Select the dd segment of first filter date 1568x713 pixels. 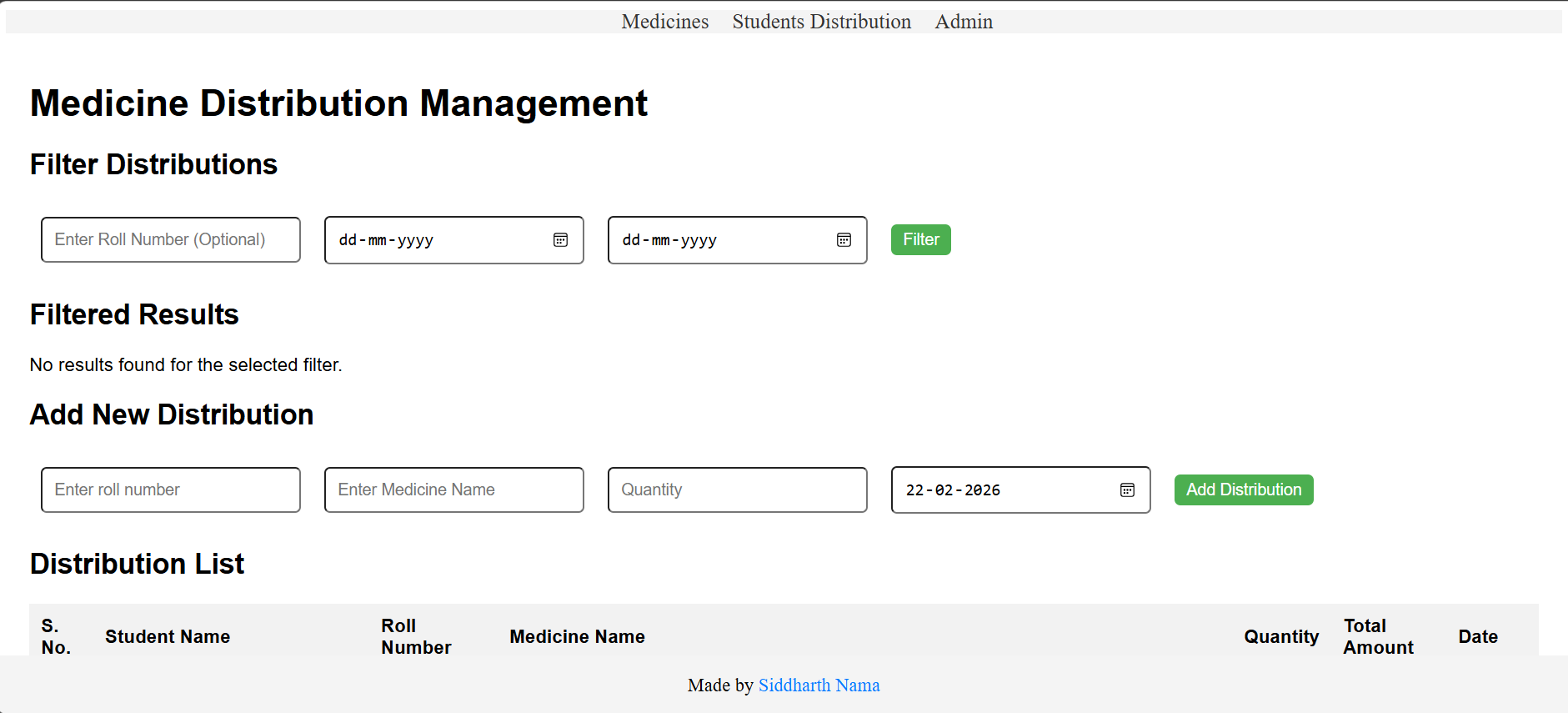tap(348, 240)
